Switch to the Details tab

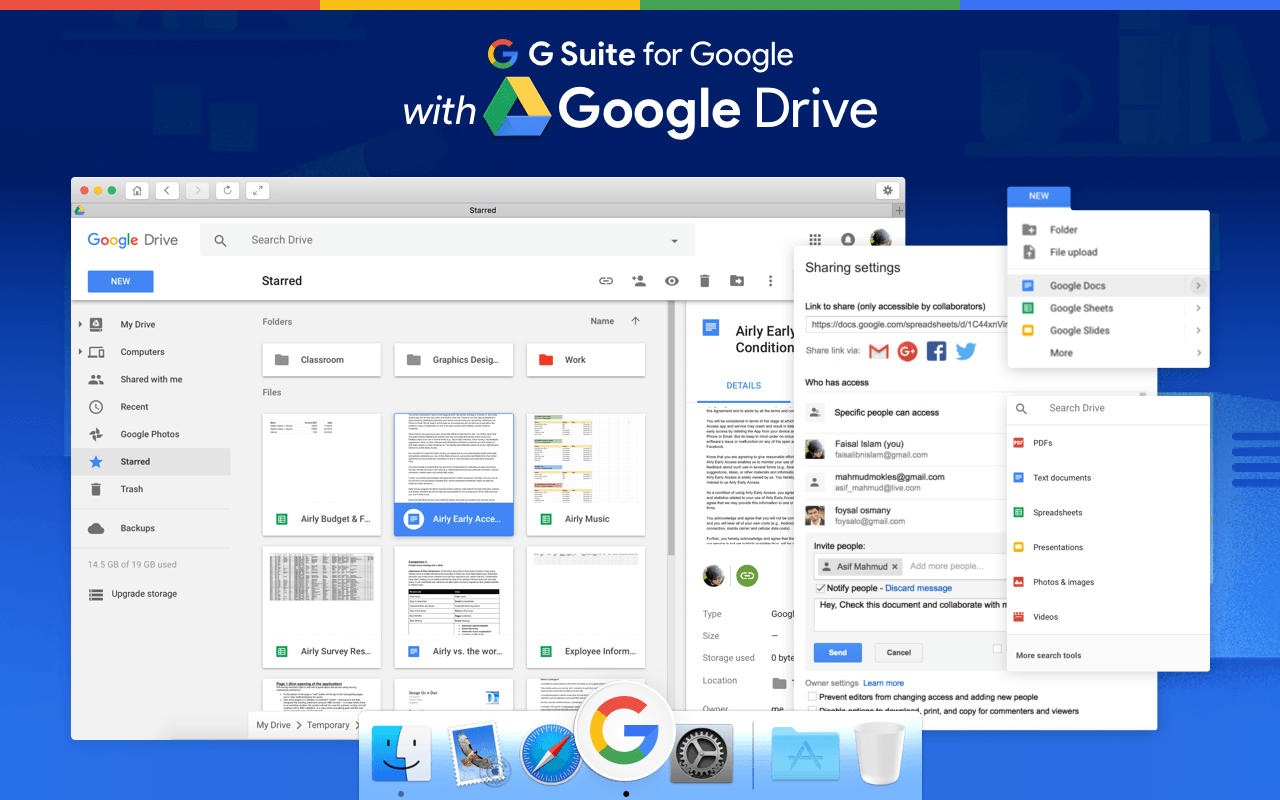pyautogui.click(x=743, y=385)
